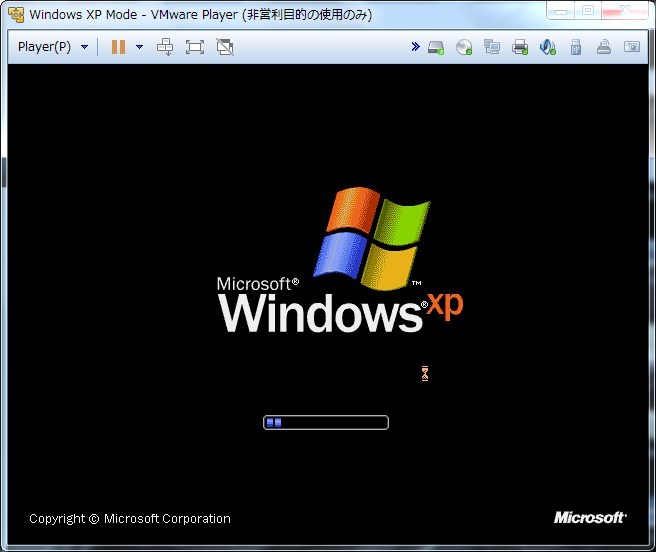
Task: Expand the Player(P) dropdown arrow
Action: 85,47
